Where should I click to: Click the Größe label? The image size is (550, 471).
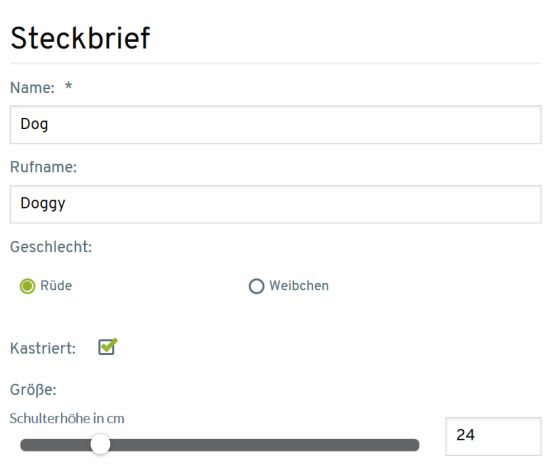click(x=33, y=390)
